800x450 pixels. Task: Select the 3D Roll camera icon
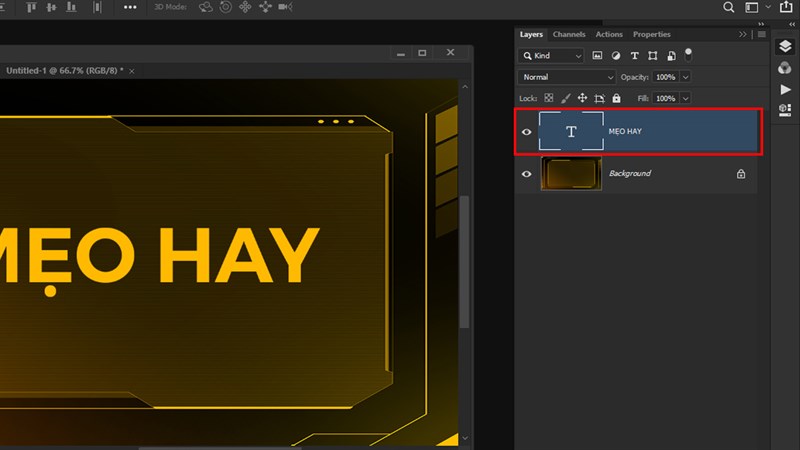[x=226, y=7]
